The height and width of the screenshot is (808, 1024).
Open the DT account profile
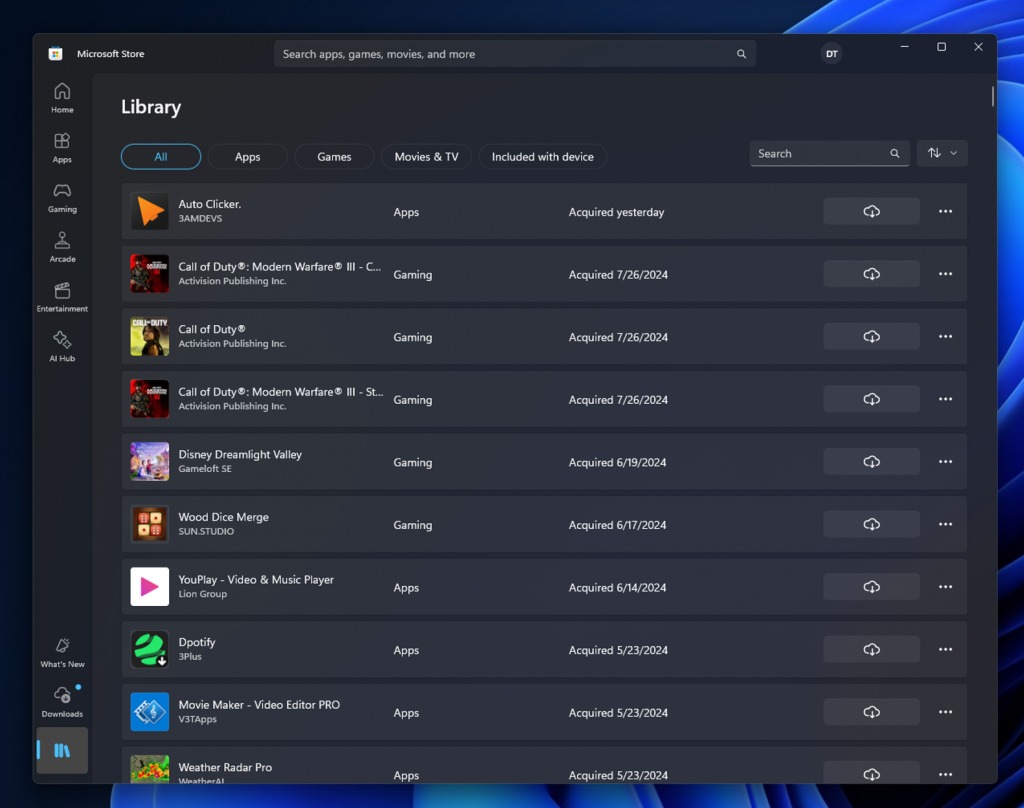tap(831, 53)
